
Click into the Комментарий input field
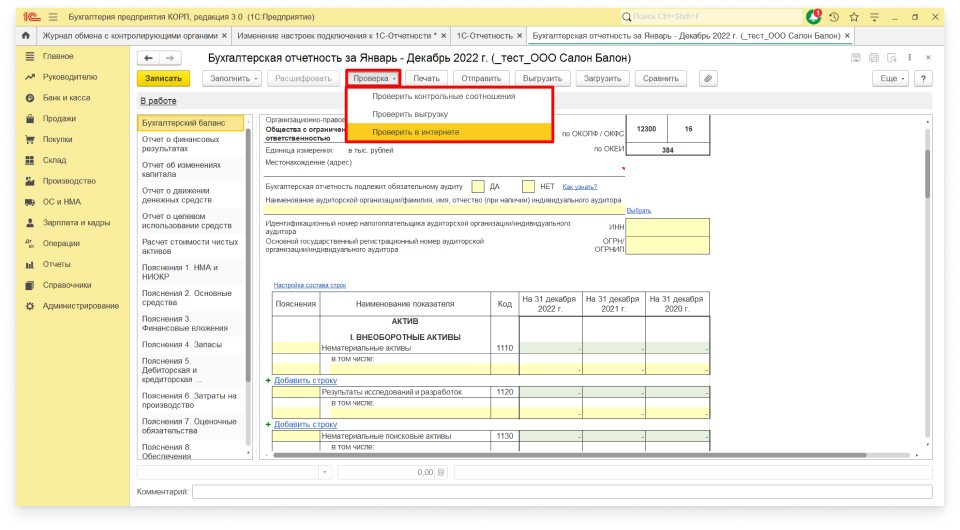(x=562, y=491)
